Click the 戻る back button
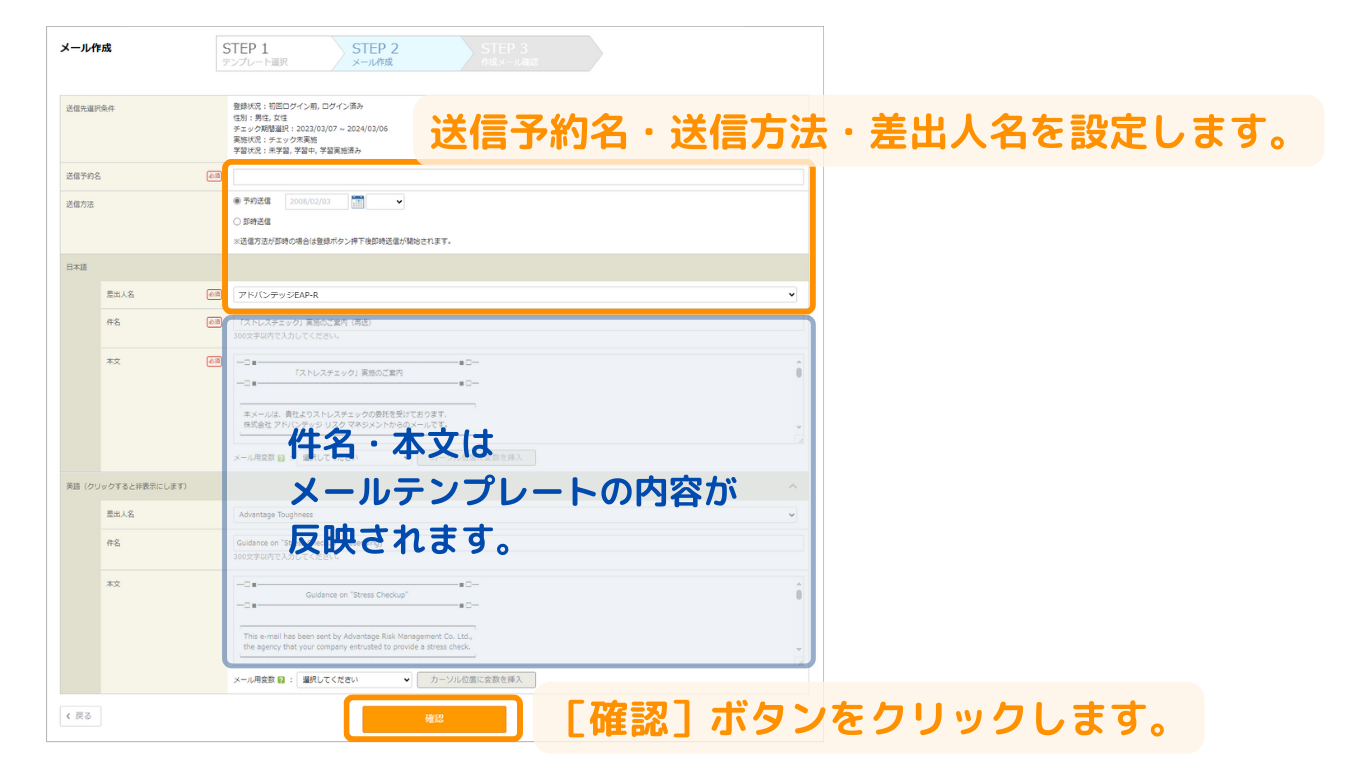This screenshot has width=1366, height=768. pos(81,716)
